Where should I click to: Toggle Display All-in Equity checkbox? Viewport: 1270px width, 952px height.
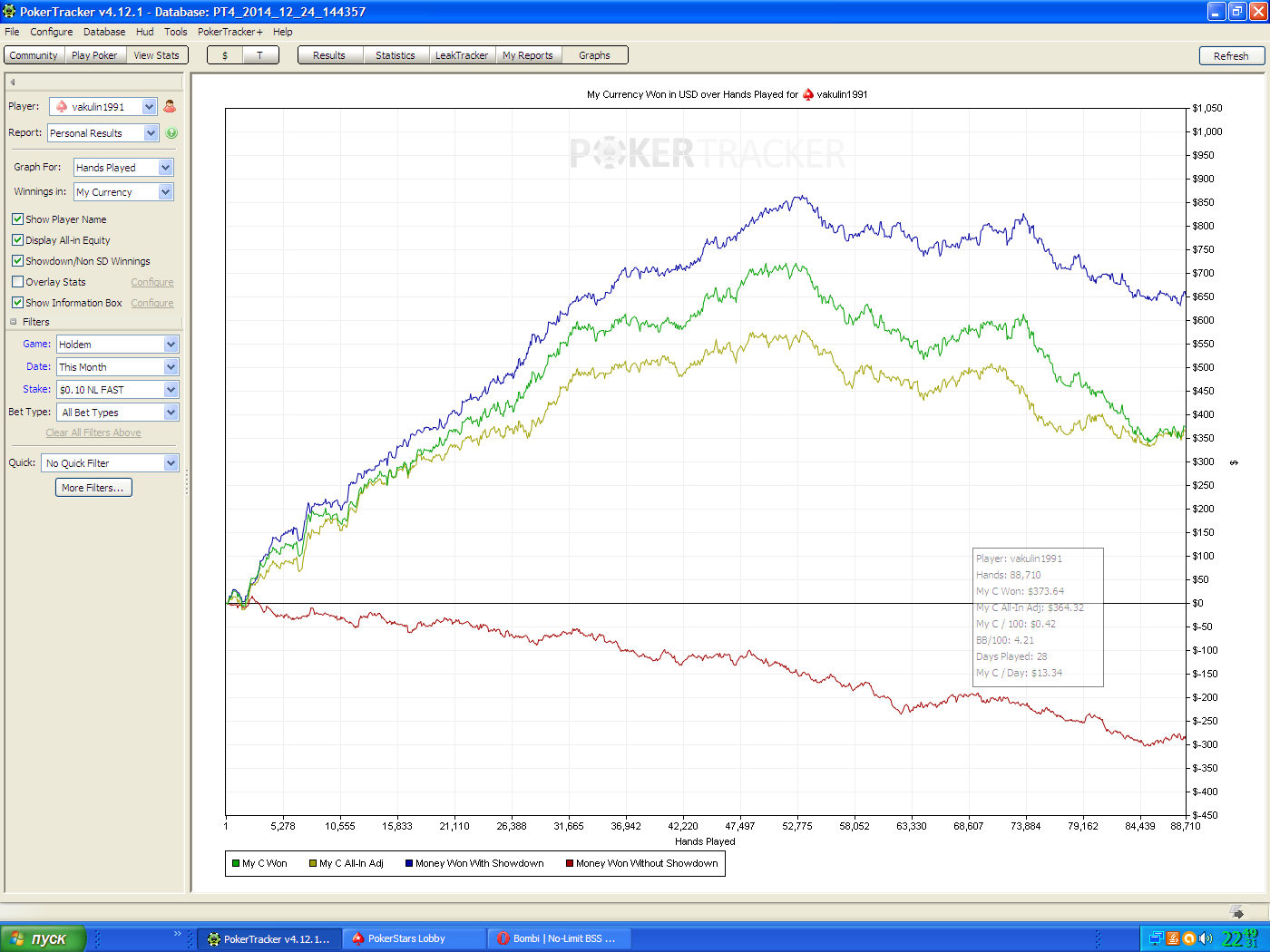[17, 240]
